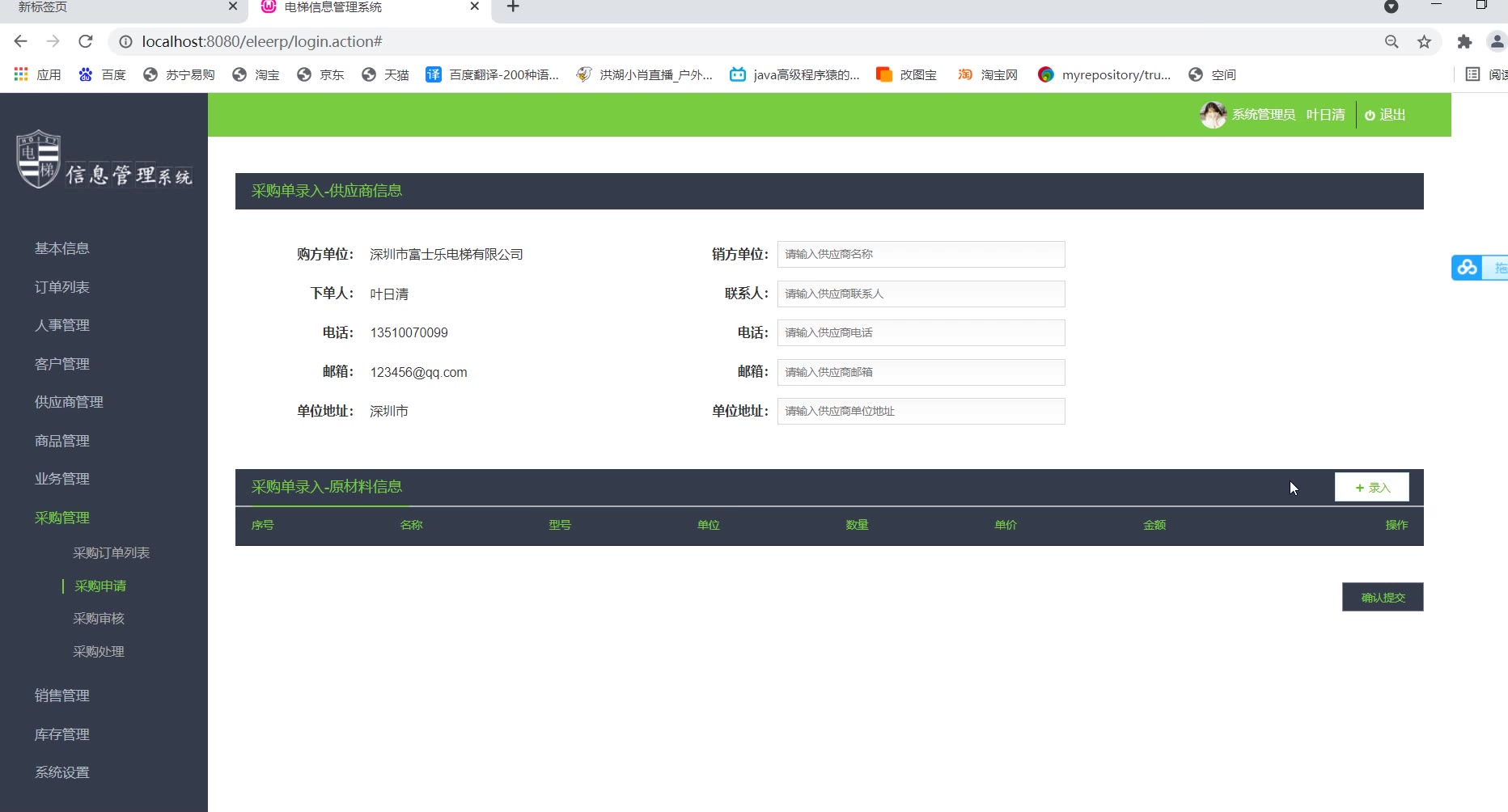Open the 应用 apps grid icon
1508x812 pixels.
[x=21, y=74]
